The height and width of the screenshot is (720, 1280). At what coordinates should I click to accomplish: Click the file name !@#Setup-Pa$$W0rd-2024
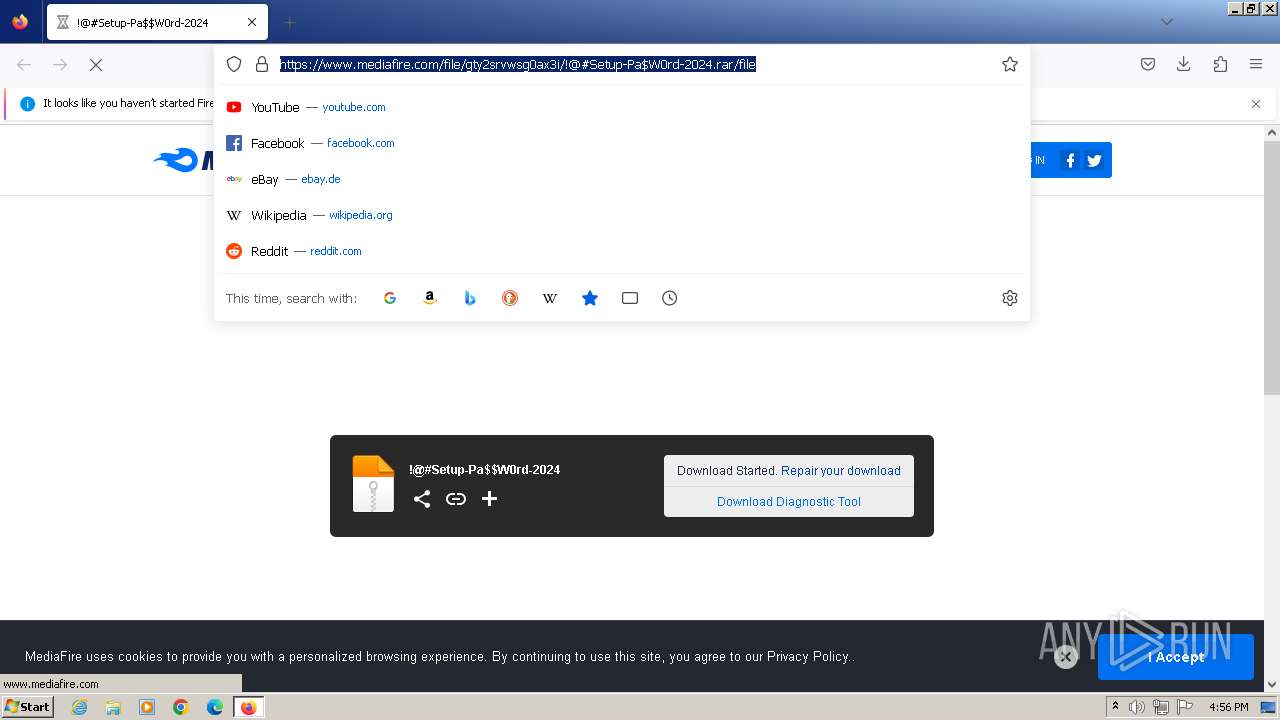tap(485, 470)
